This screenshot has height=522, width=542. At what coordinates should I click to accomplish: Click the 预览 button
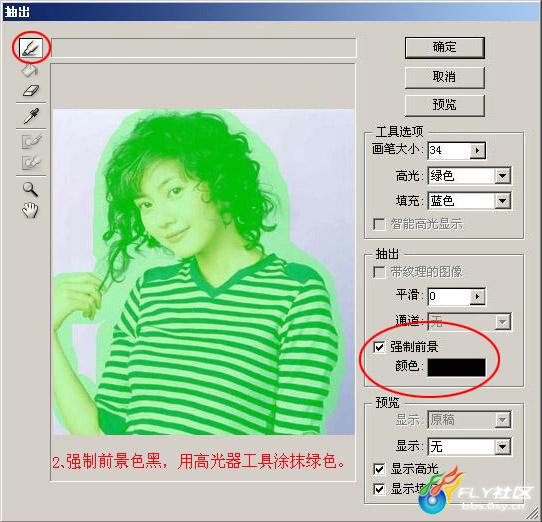point(445,105)
